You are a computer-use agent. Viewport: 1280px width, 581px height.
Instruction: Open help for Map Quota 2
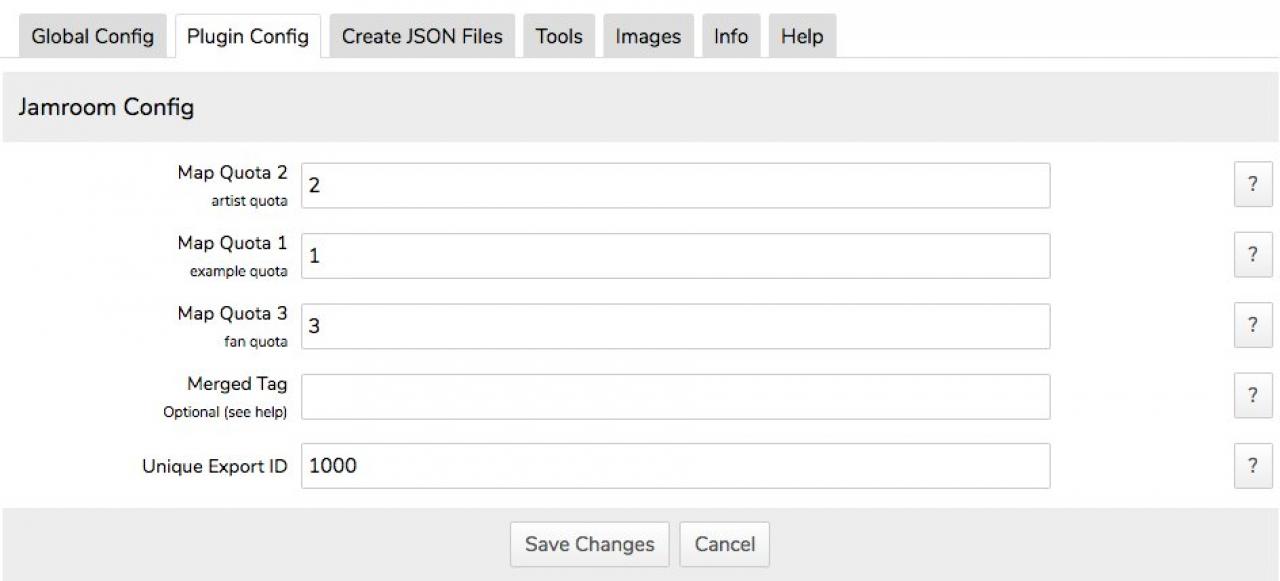(1253, 185)
